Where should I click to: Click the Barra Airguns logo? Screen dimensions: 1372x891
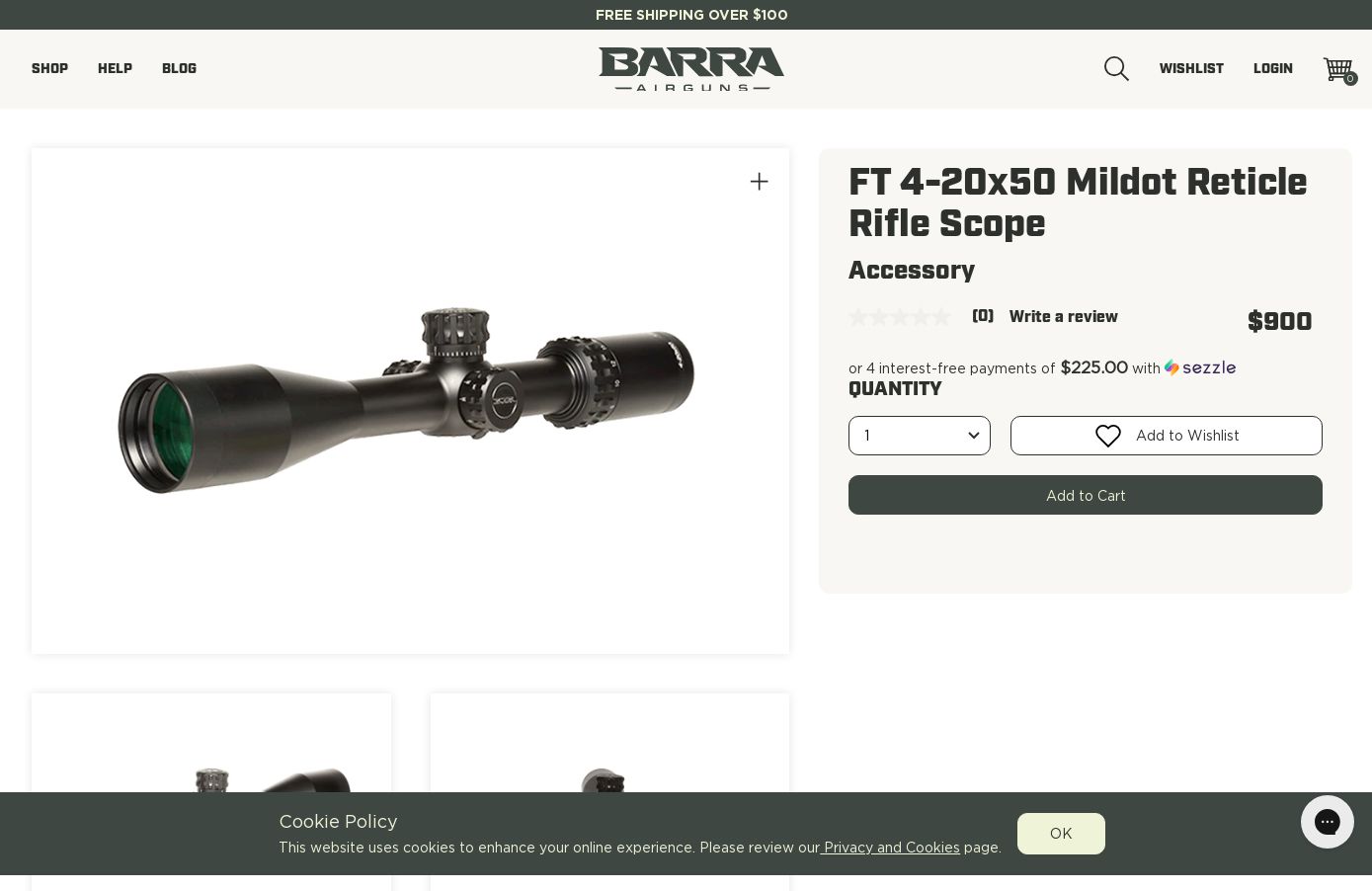point(691,69)
